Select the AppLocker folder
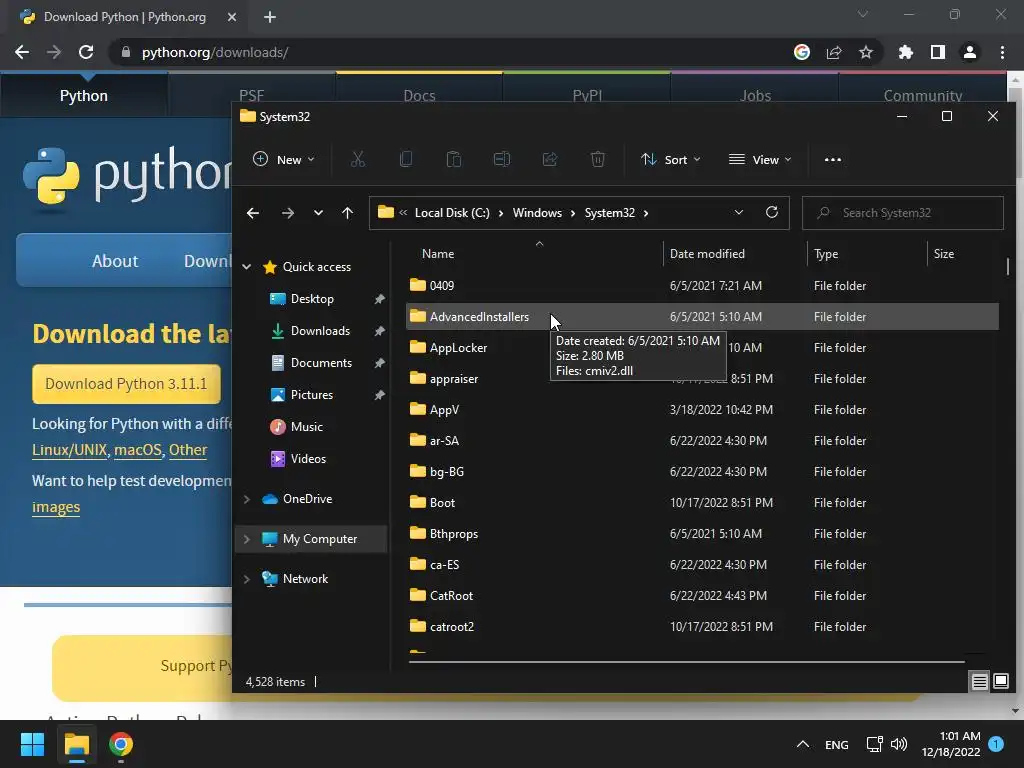1024x768 pixels. [x=458, y=347]
